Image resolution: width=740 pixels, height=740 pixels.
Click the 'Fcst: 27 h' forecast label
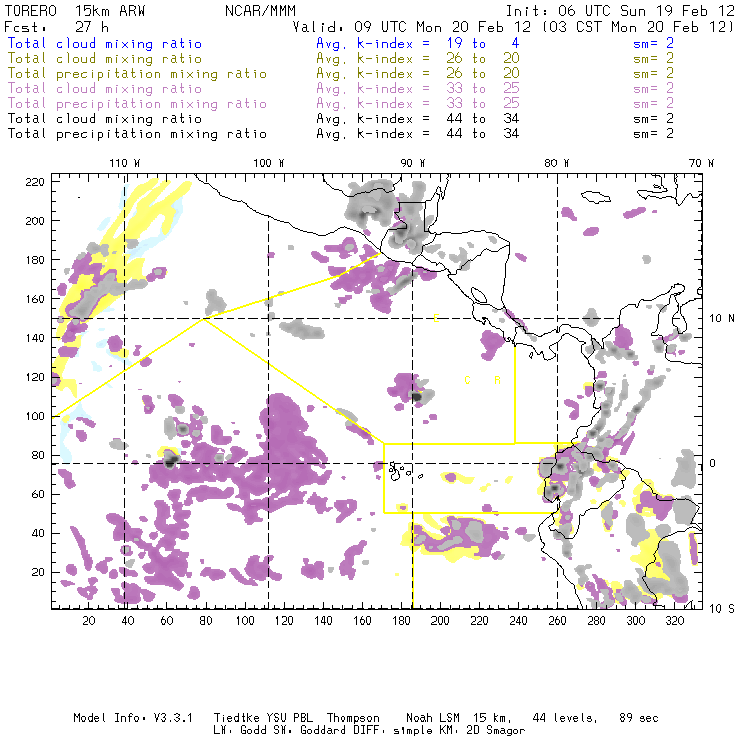tap(57, 27)
